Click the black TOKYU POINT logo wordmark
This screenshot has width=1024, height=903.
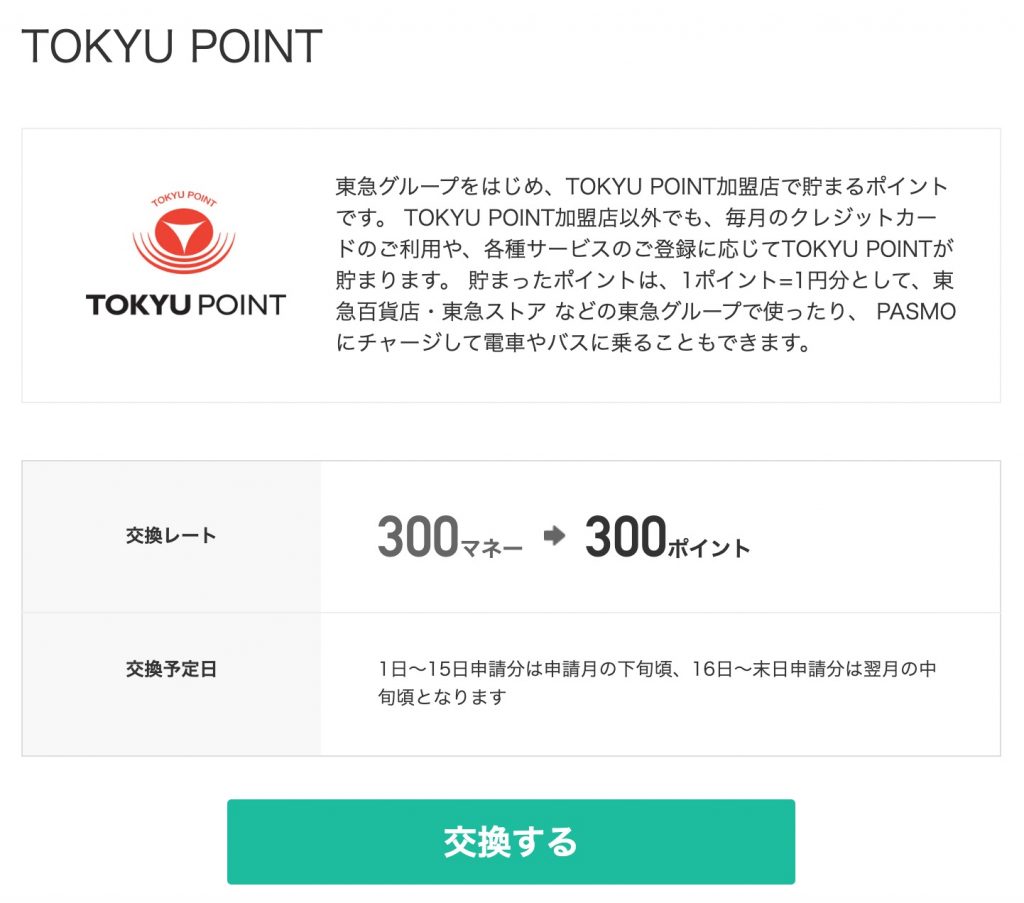[185, 304]
